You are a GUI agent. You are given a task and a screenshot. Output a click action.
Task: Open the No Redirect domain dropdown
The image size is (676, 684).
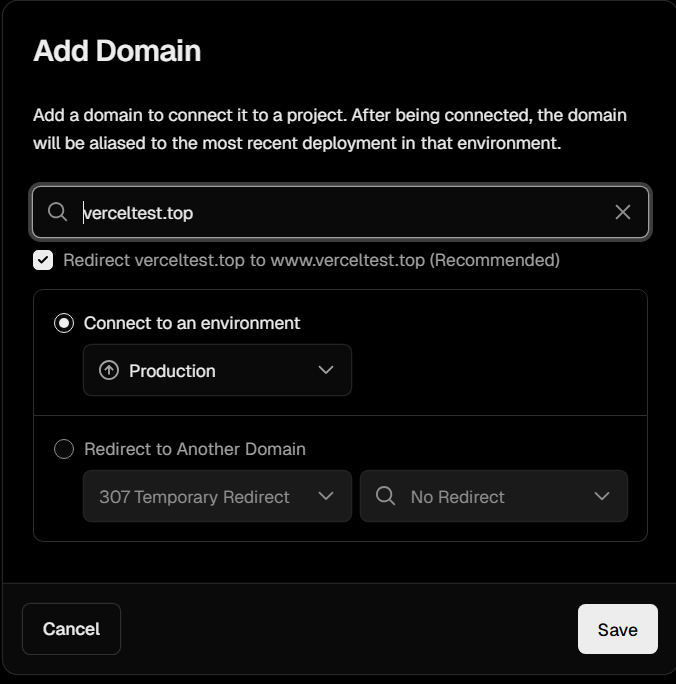tap(494, 496)
